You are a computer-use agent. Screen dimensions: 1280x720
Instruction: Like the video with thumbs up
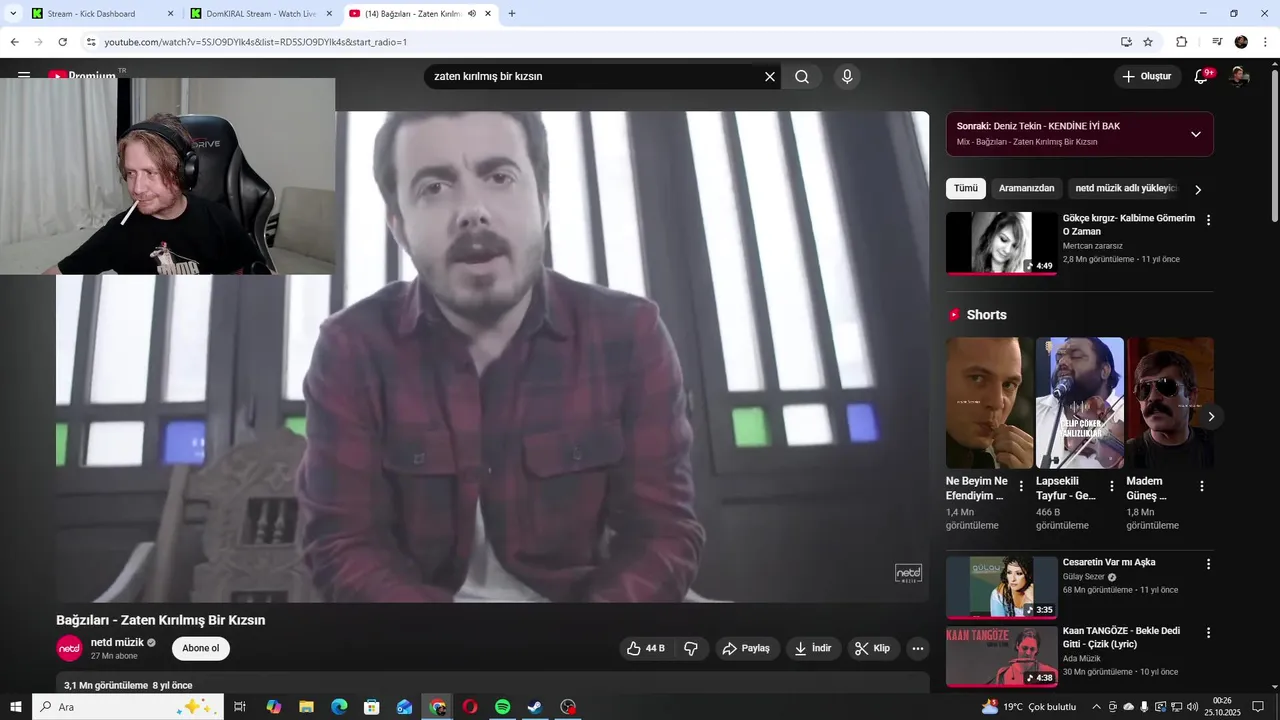point(646,648)
